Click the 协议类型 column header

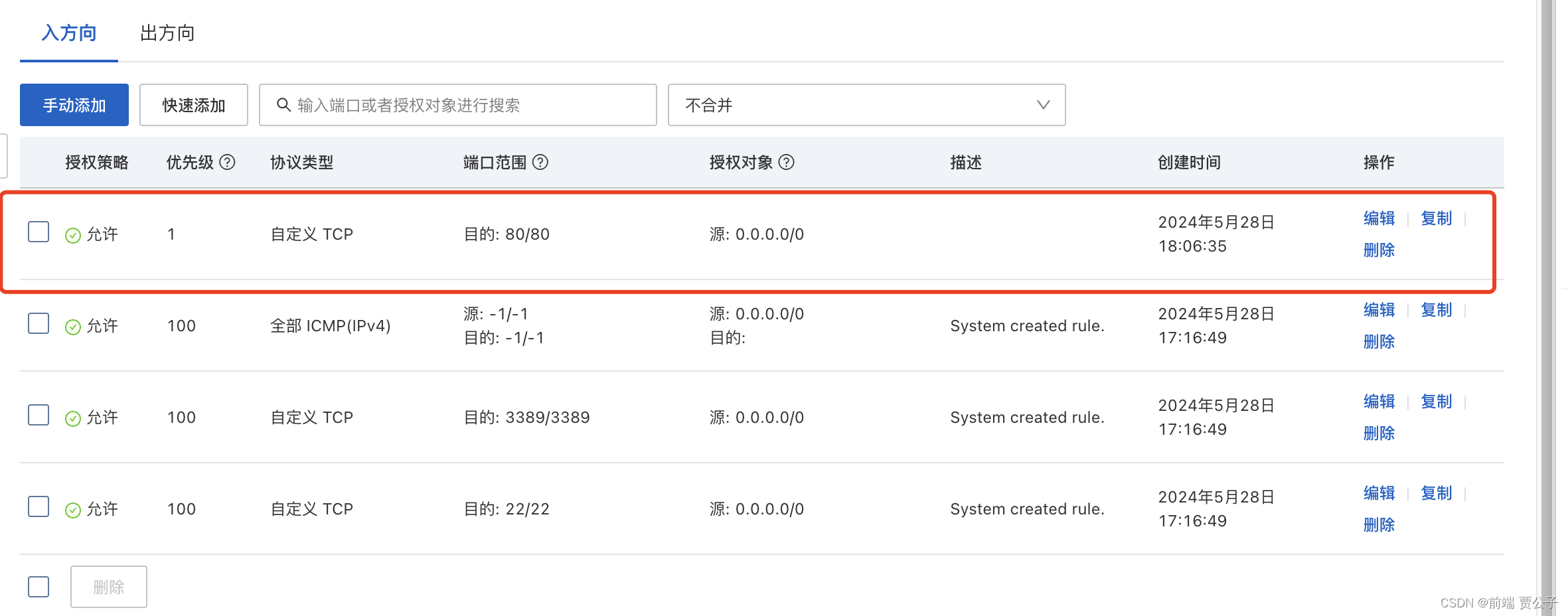pyautogui.click(x=302, y=163)
